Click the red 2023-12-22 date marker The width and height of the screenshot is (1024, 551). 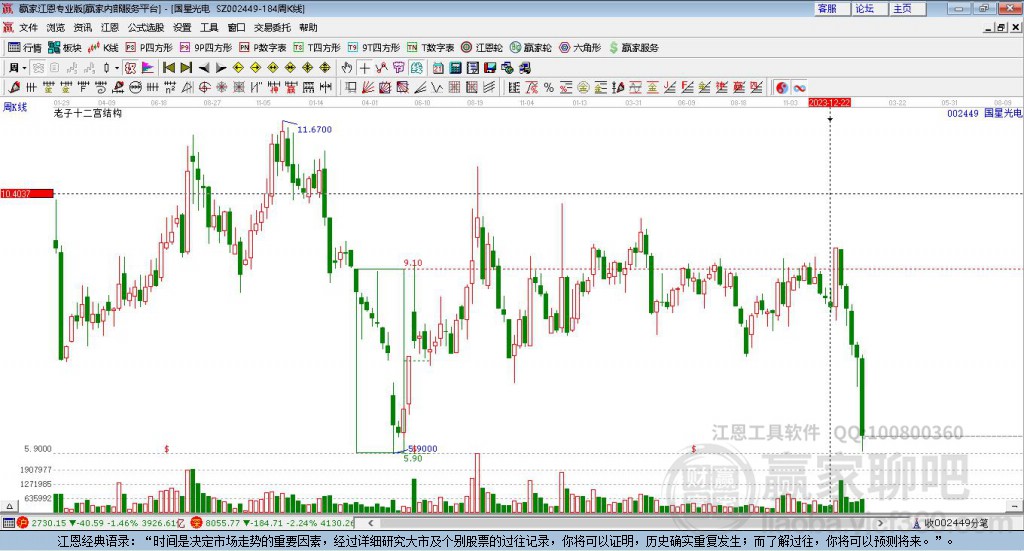[x=829, y=102]
